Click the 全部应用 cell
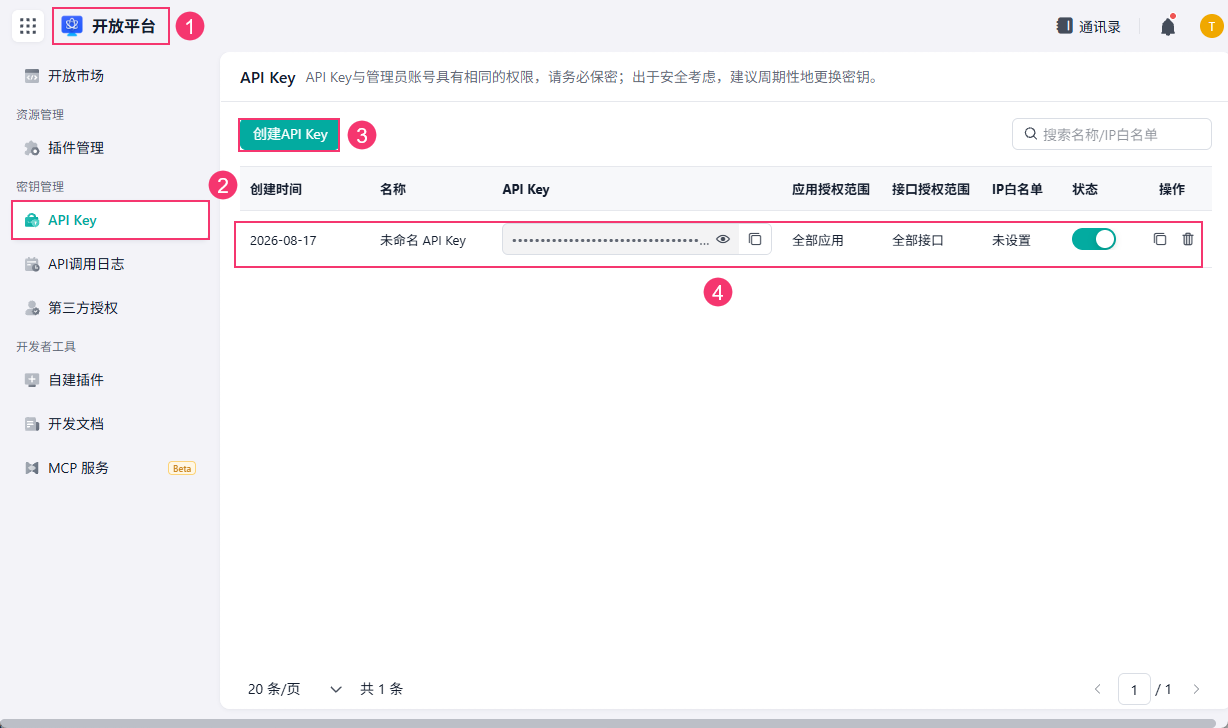Viewport: 1228px width, 728px height. coord(818,240)
